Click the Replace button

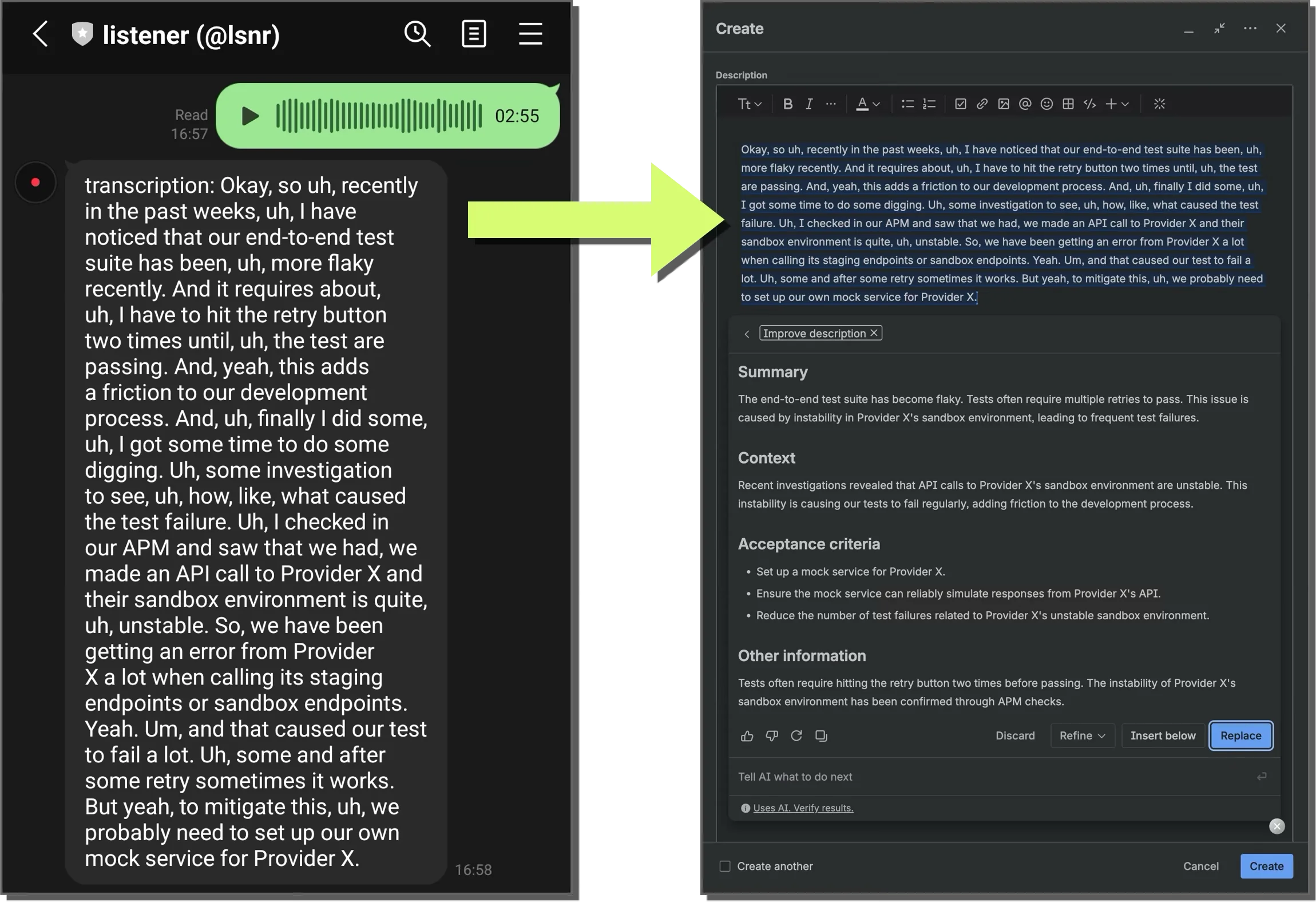click(x=1240, y=736)
